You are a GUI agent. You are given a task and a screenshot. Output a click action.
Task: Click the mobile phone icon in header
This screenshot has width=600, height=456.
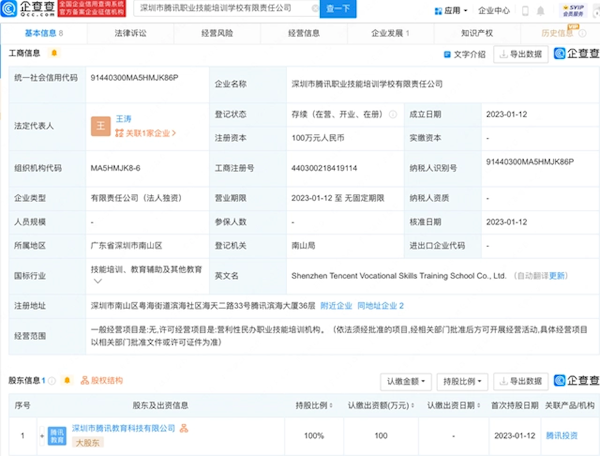coord(525,11)
